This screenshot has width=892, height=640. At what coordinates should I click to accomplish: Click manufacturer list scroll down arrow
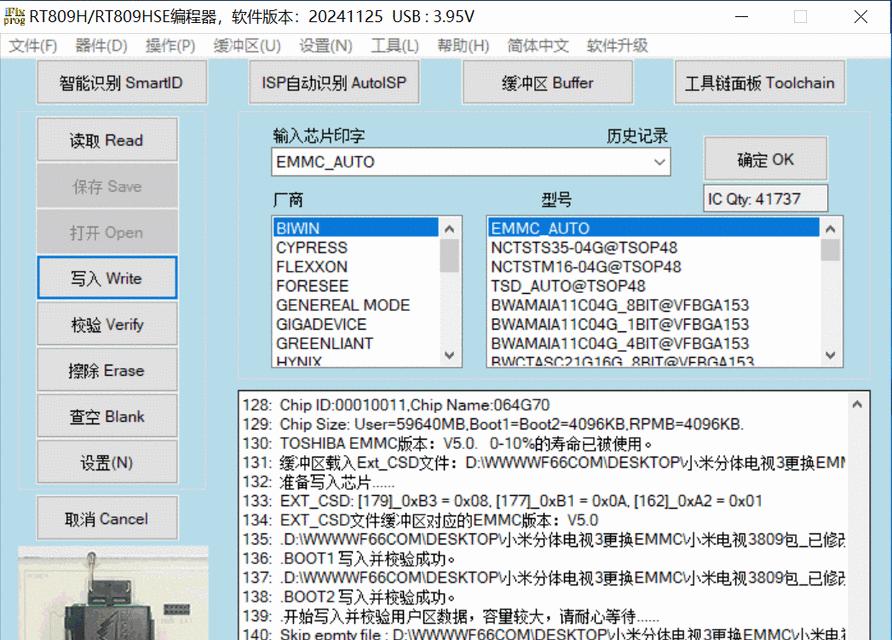[x=449, y=355]
